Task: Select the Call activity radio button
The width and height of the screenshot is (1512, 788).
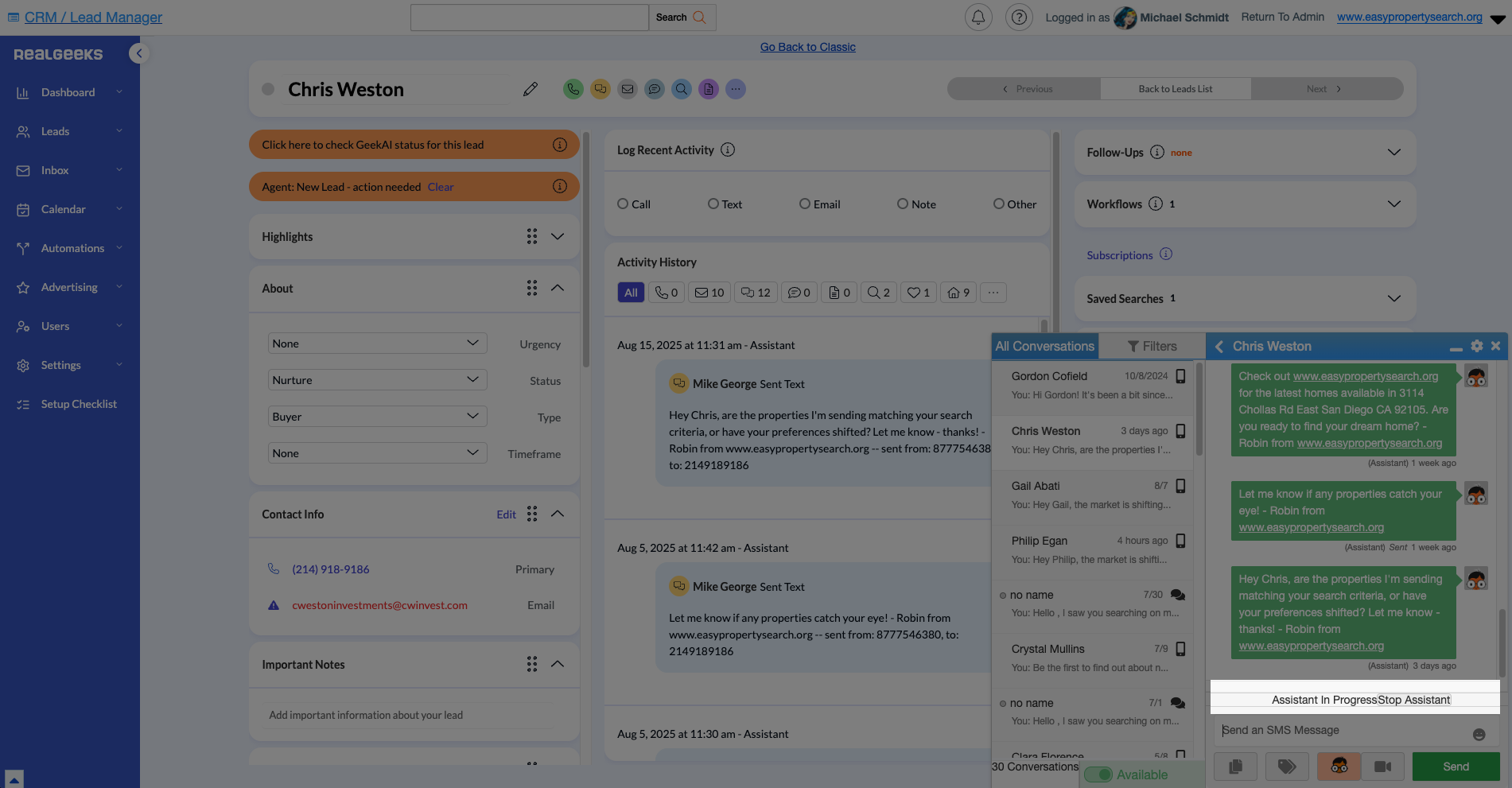Action: coord(623,204)
